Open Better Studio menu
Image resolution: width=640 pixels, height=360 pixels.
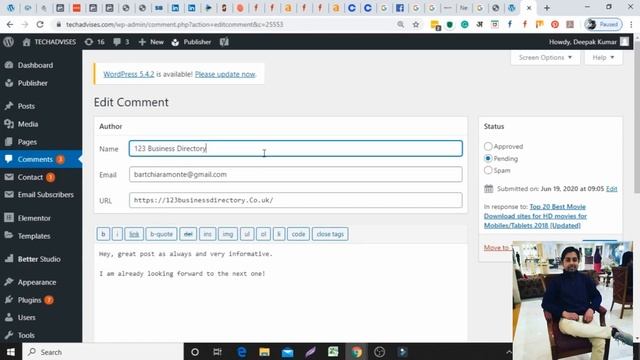[39, 259]
